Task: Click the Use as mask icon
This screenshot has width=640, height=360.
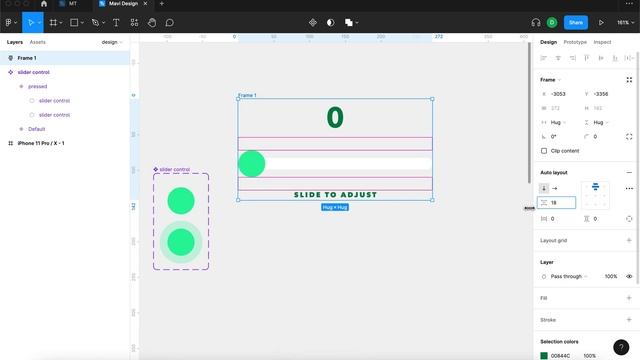Action: [331, 23]
